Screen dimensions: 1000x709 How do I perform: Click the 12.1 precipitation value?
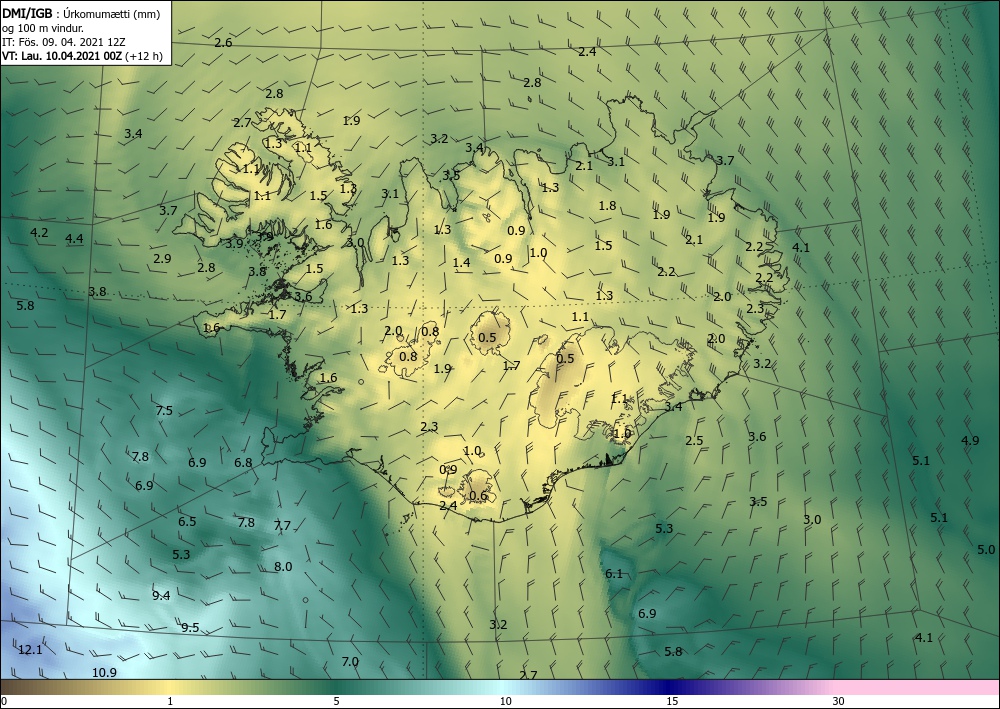30,650
